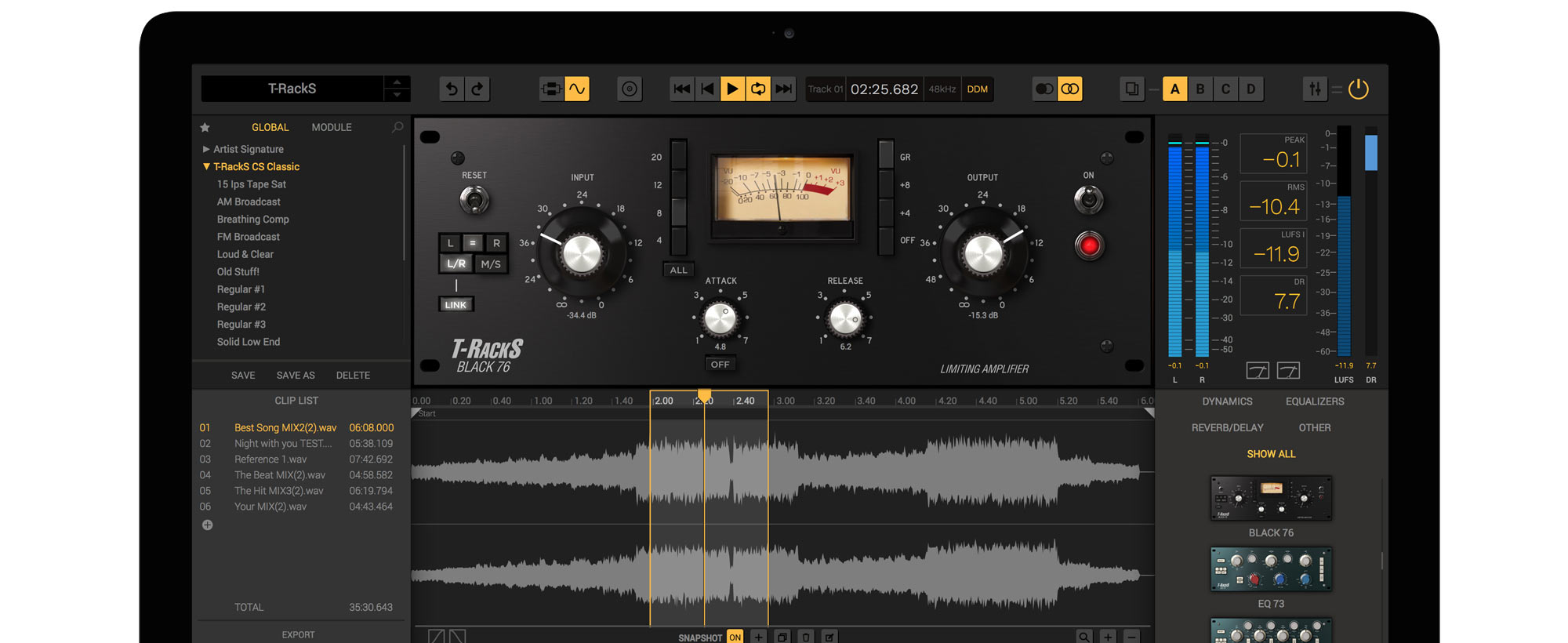Open the module chain view icon
Viewport: 1568px width, 643px height.
pyautogui.click(x=551, y=89)
